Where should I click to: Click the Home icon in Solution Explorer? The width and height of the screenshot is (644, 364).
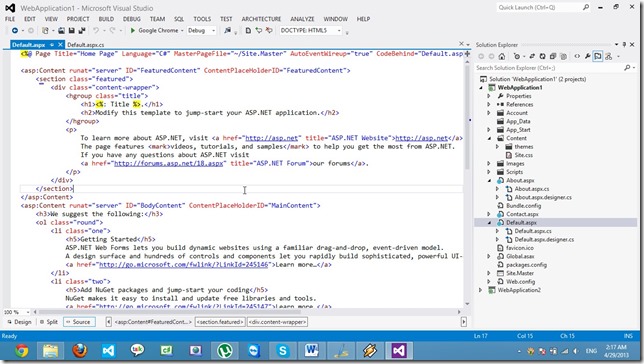pyautogui.click(x=501, y=56)
